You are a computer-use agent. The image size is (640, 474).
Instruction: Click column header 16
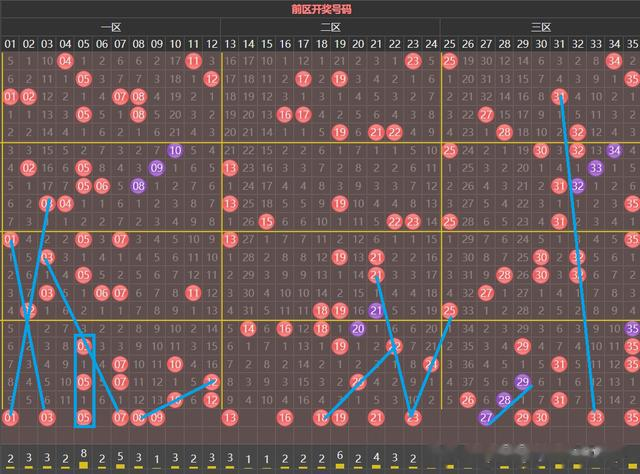285,44
